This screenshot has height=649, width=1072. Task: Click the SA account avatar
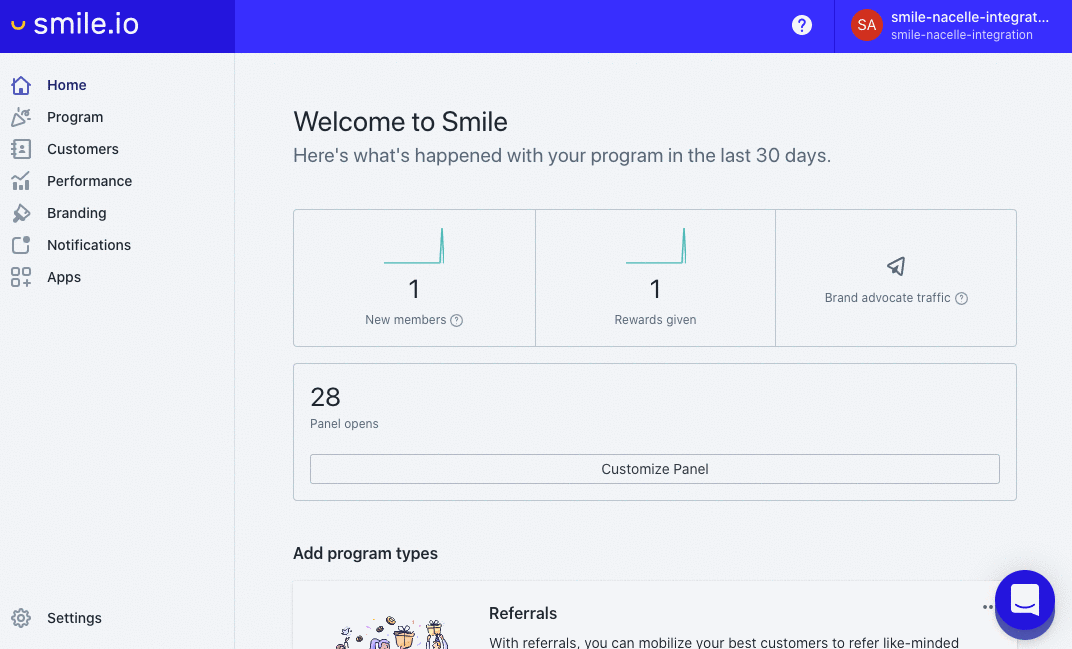click(x=866, y=25)
